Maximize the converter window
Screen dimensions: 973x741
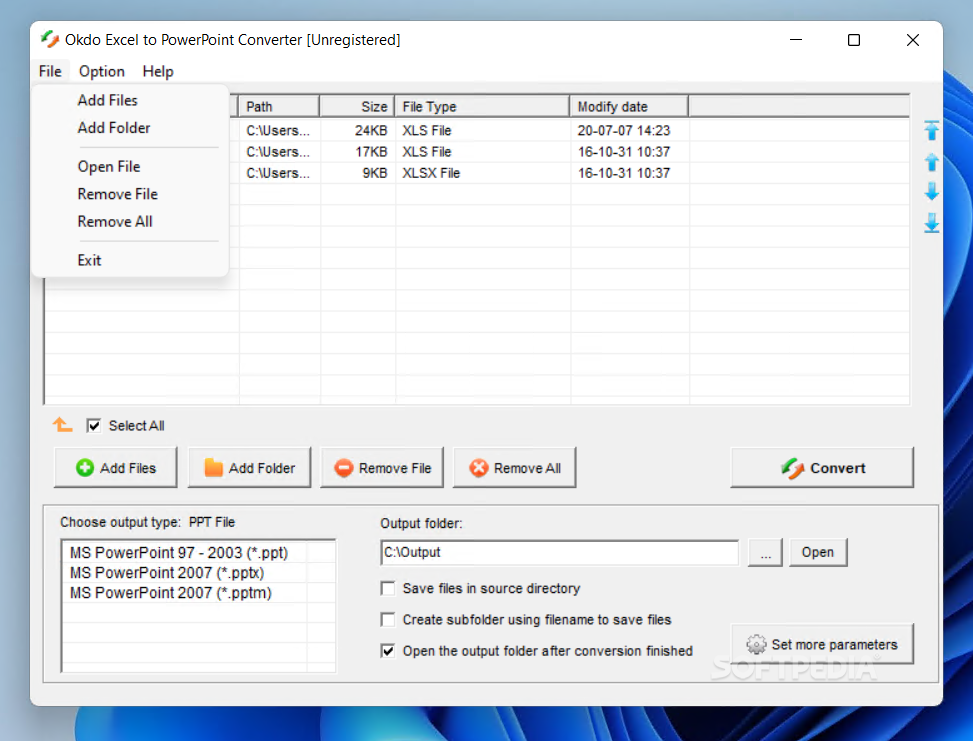click(854, 40)
